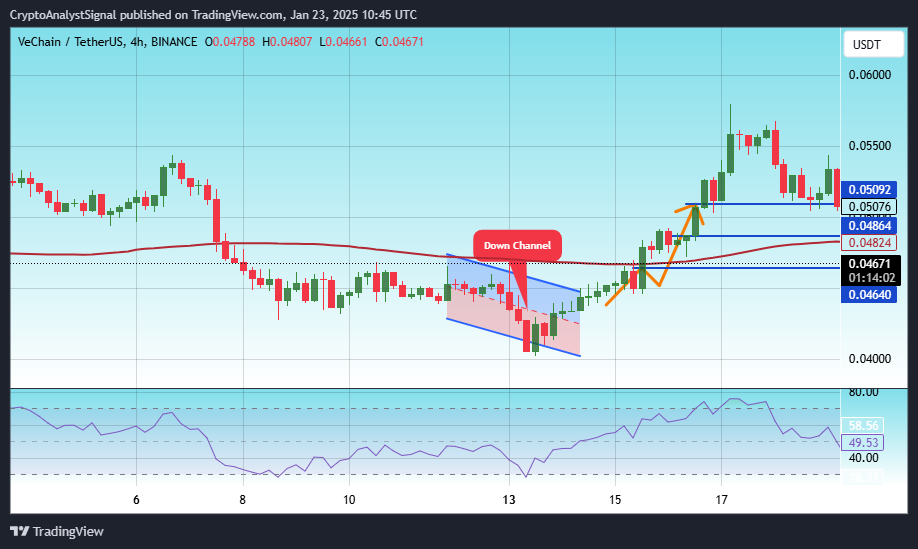Click date label 15 on time axis
The height and width of the screenshot is (549, 918).
(615, 500)
